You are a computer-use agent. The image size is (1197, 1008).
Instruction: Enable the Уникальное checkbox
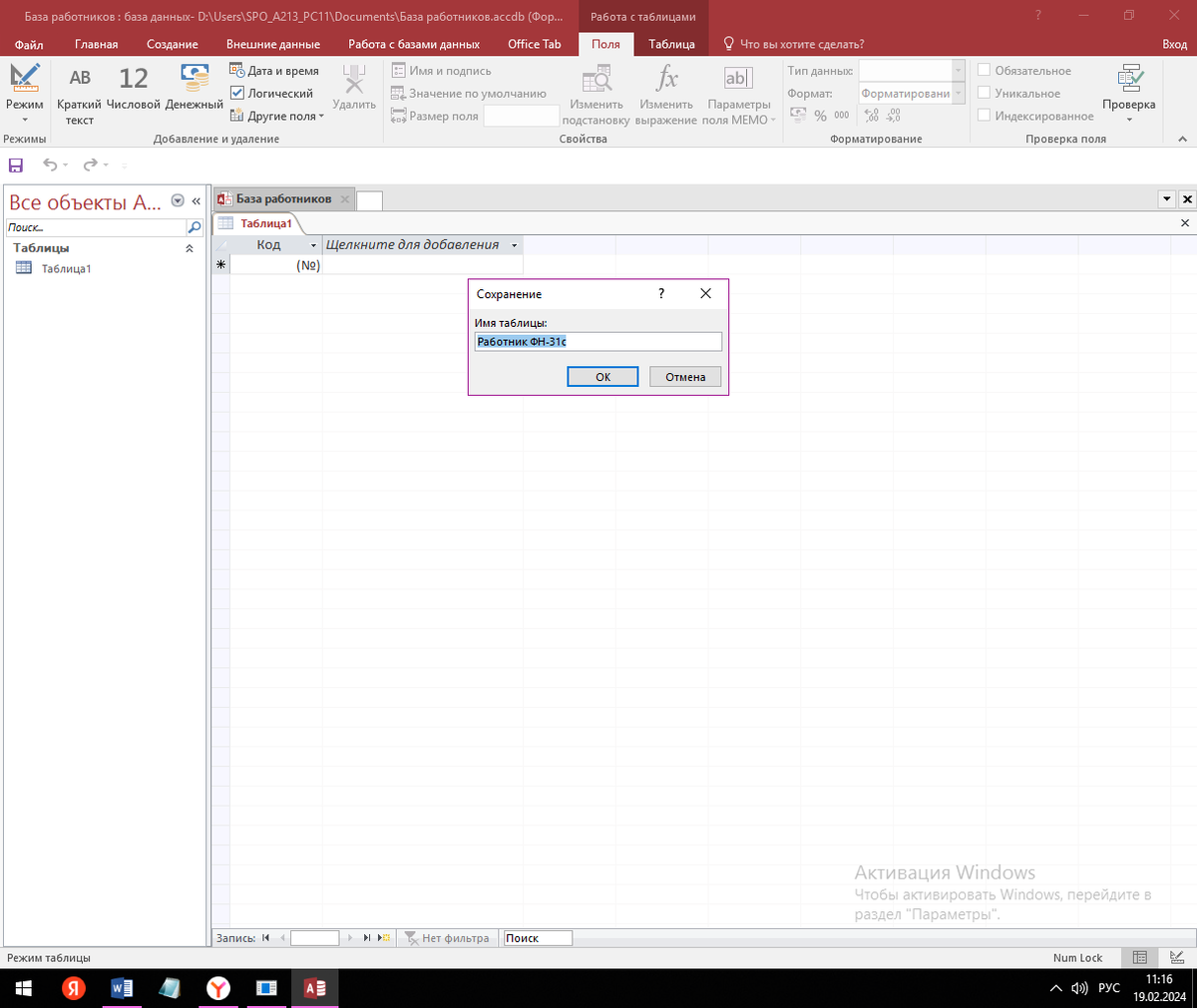pos(985,93)
